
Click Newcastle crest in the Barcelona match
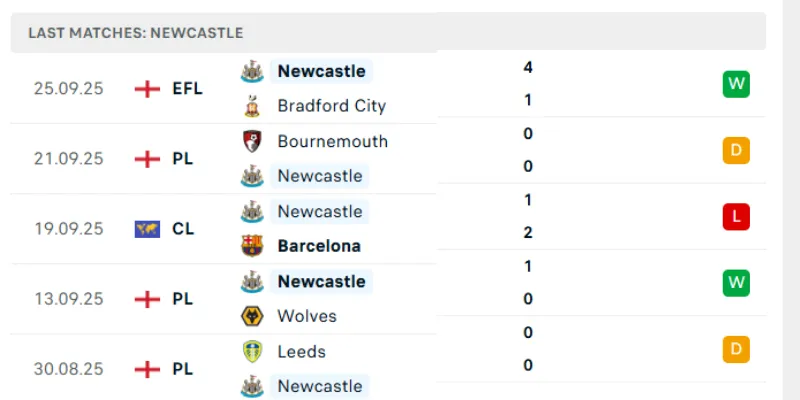coord(253,211)
